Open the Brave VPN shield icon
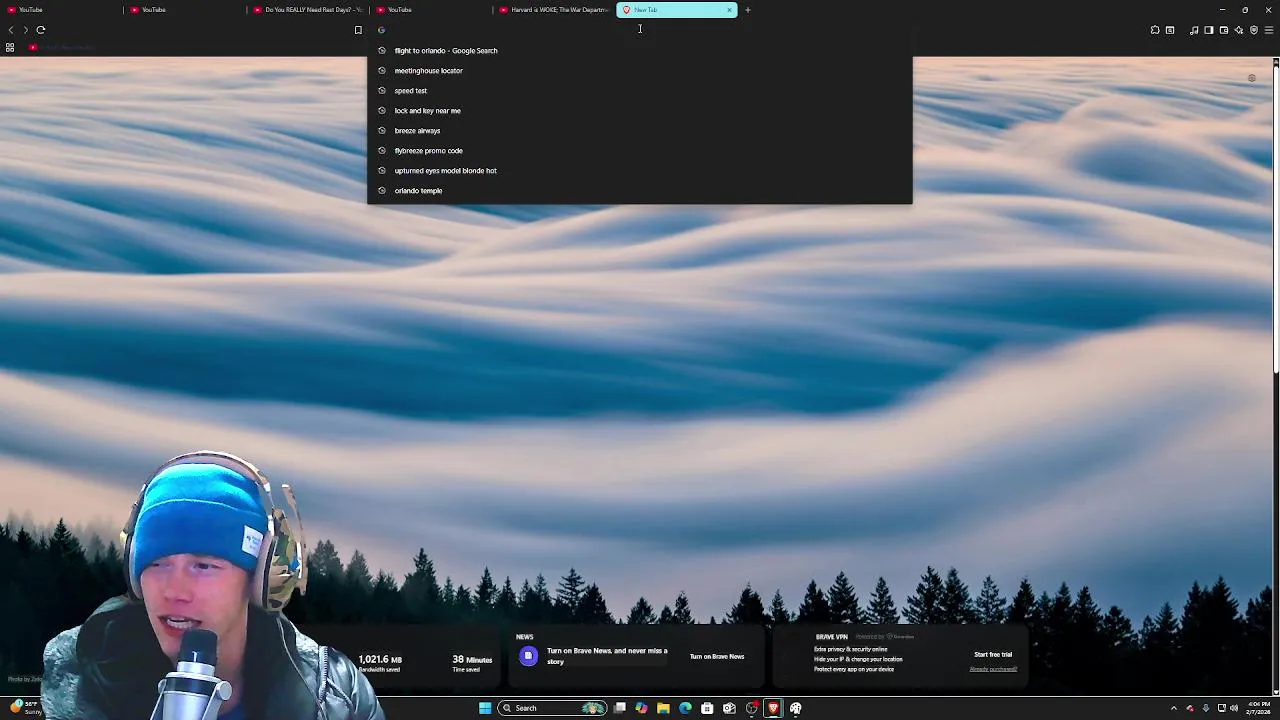 (1254, 30)
